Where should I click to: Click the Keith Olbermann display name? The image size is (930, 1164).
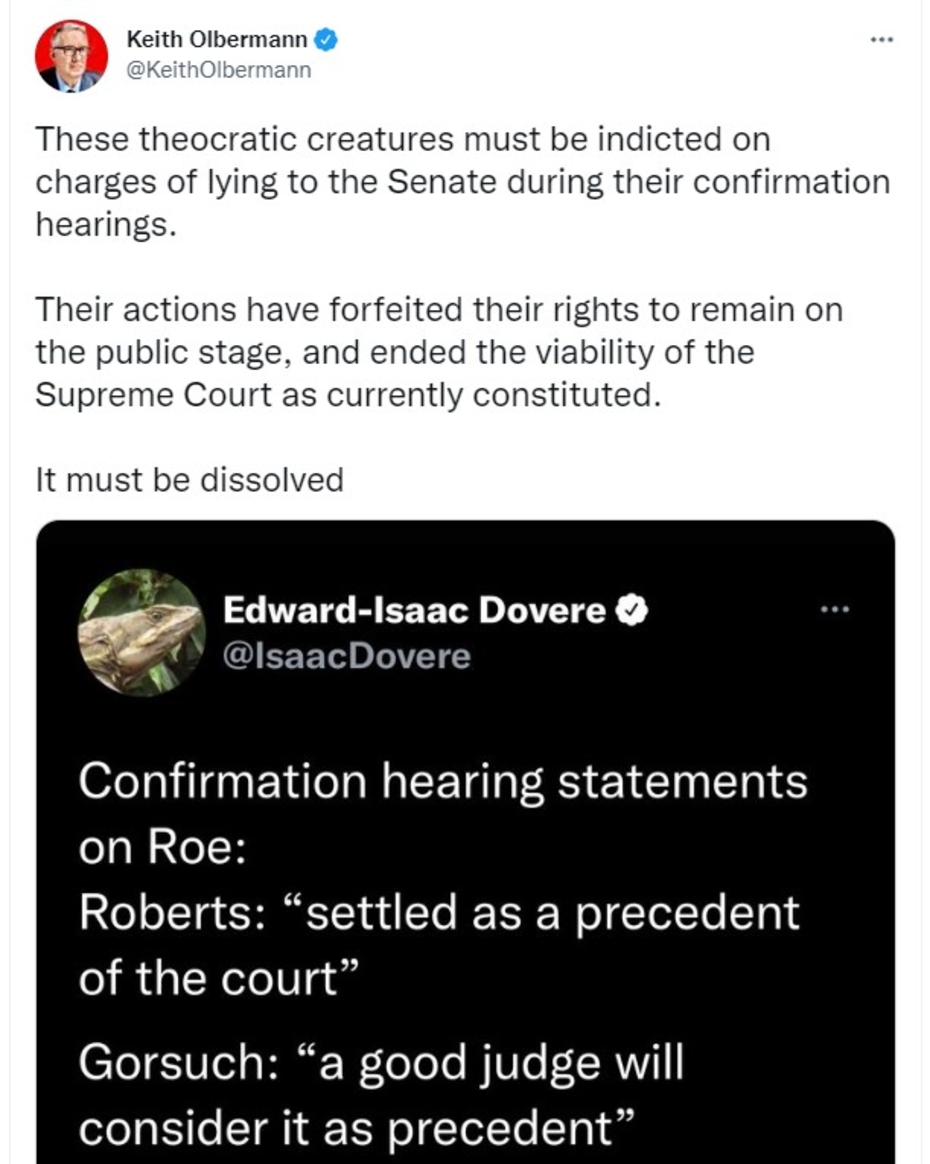point(217,40)
